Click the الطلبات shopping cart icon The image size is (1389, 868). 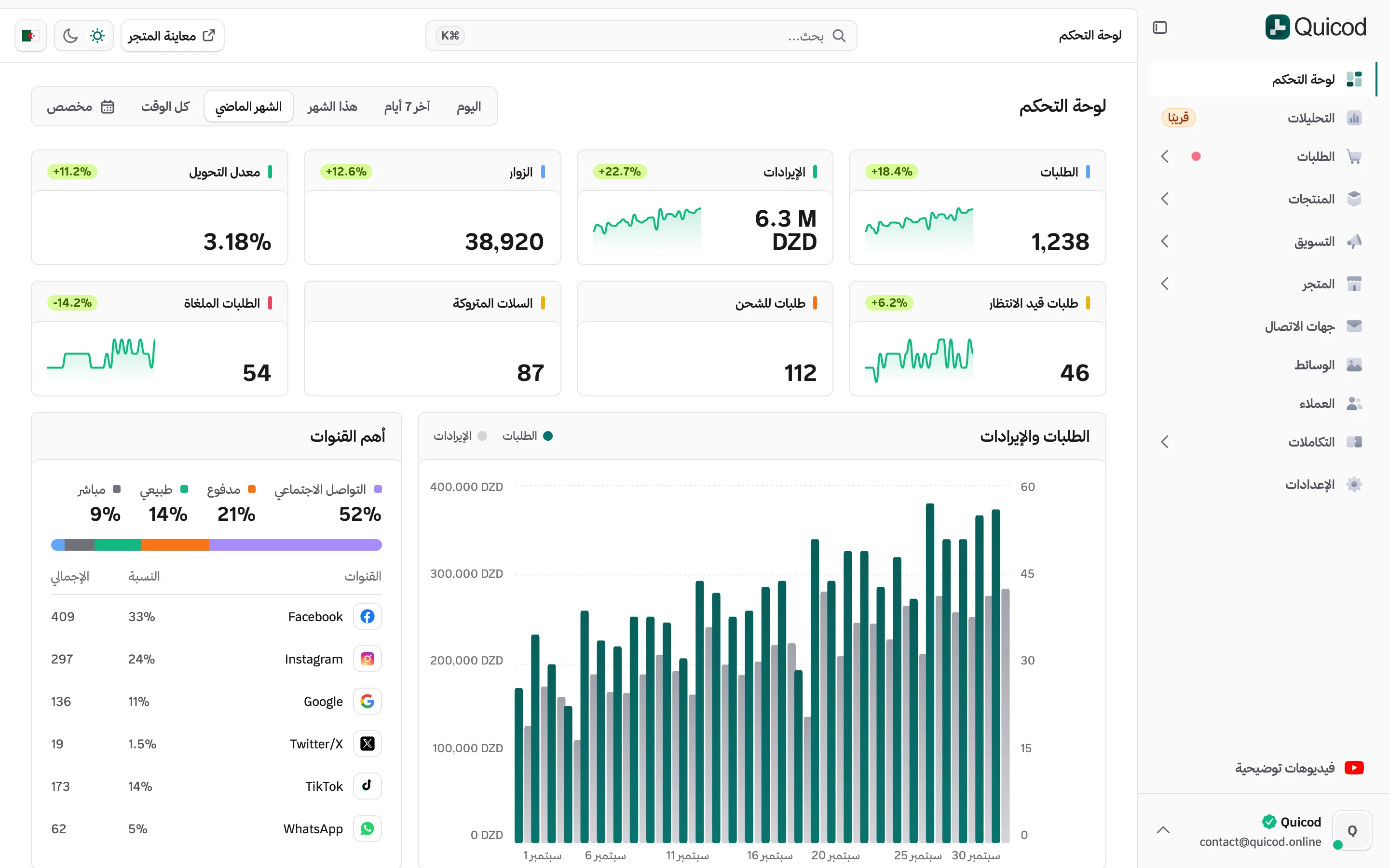click(1354, 156)
